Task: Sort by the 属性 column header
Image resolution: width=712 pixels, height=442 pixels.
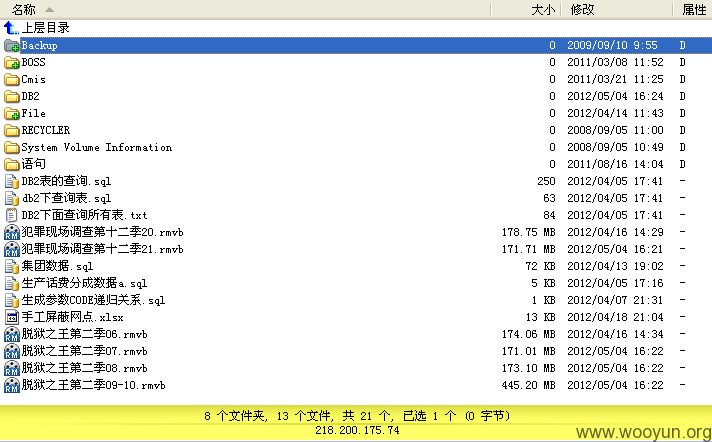Action: (x=692, y=9)
